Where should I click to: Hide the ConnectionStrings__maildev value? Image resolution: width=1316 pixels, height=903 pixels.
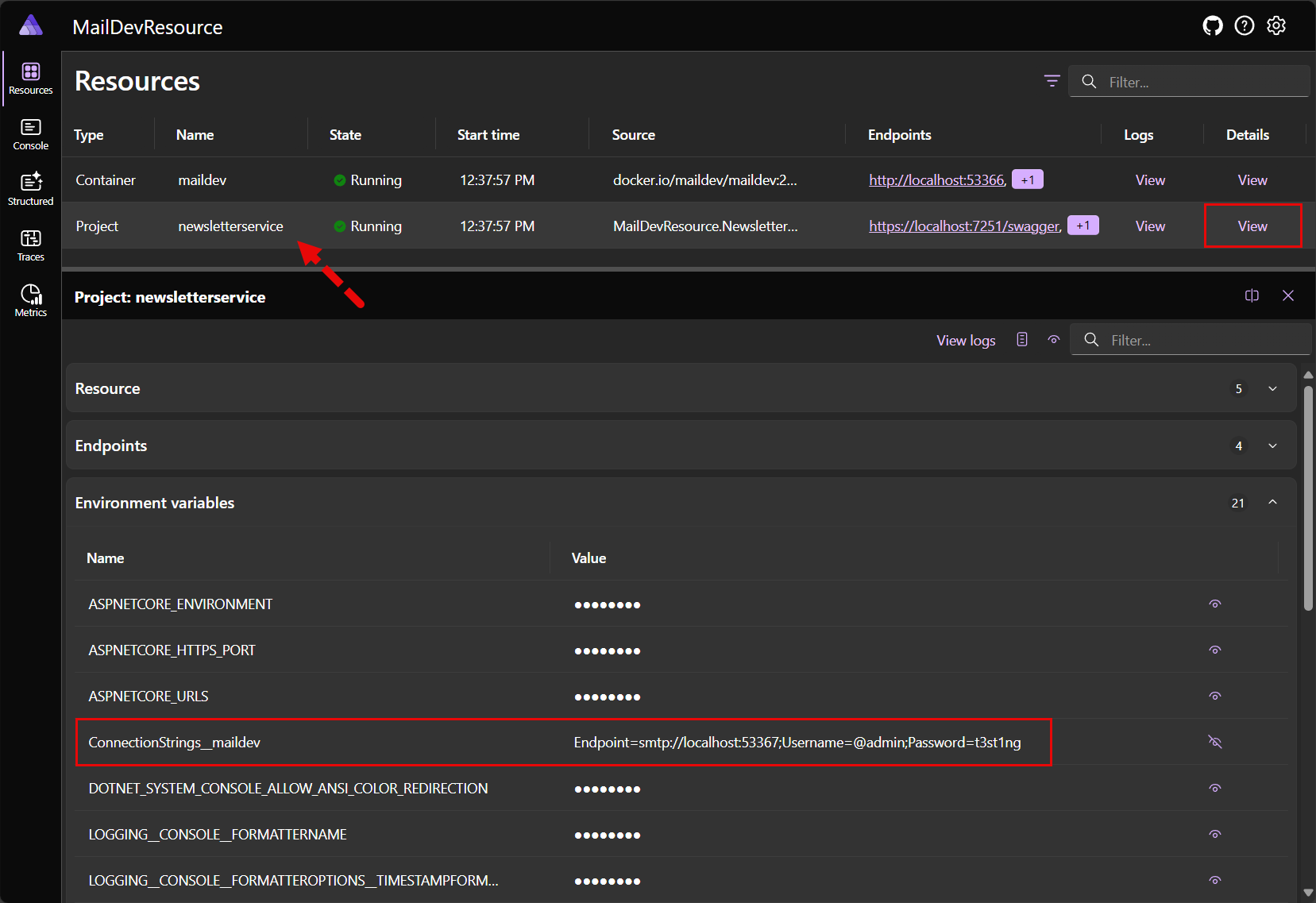pyautogui.click(x=1214, y=742)
